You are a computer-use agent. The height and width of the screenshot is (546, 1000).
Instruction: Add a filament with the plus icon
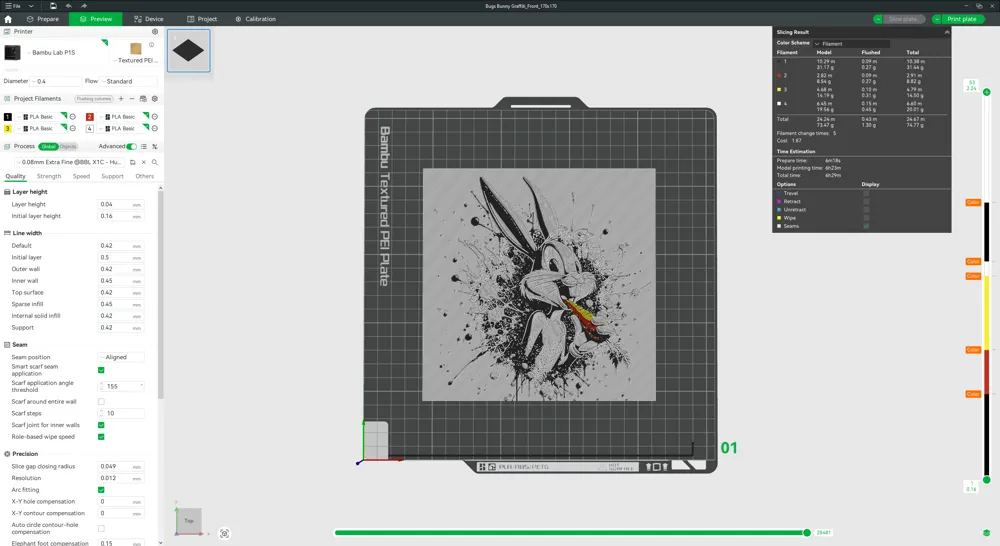[x=121, y=99]
